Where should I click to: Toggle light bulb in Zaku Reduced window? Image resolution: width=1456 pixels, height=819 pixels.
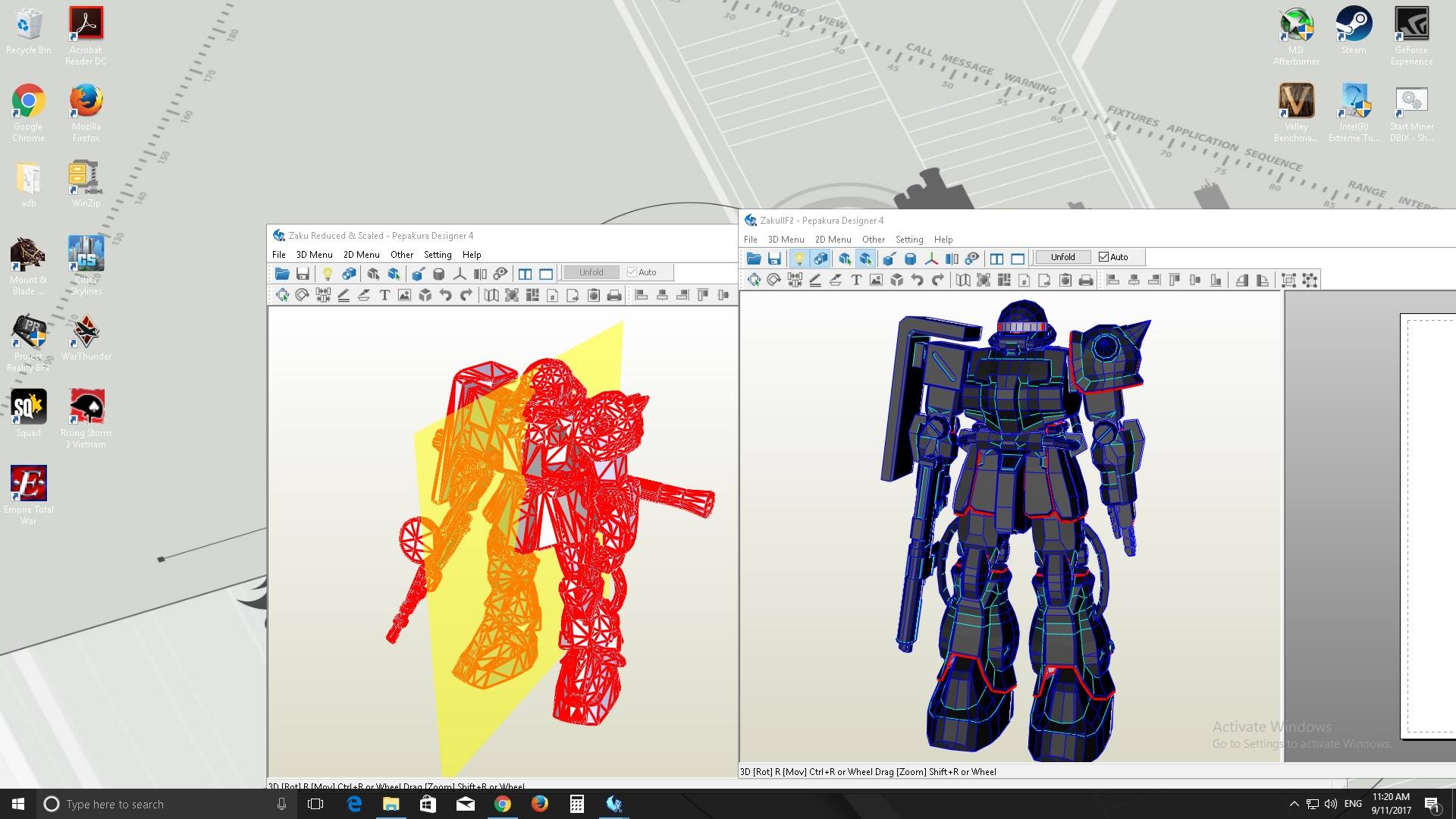[x=328, y=273]
